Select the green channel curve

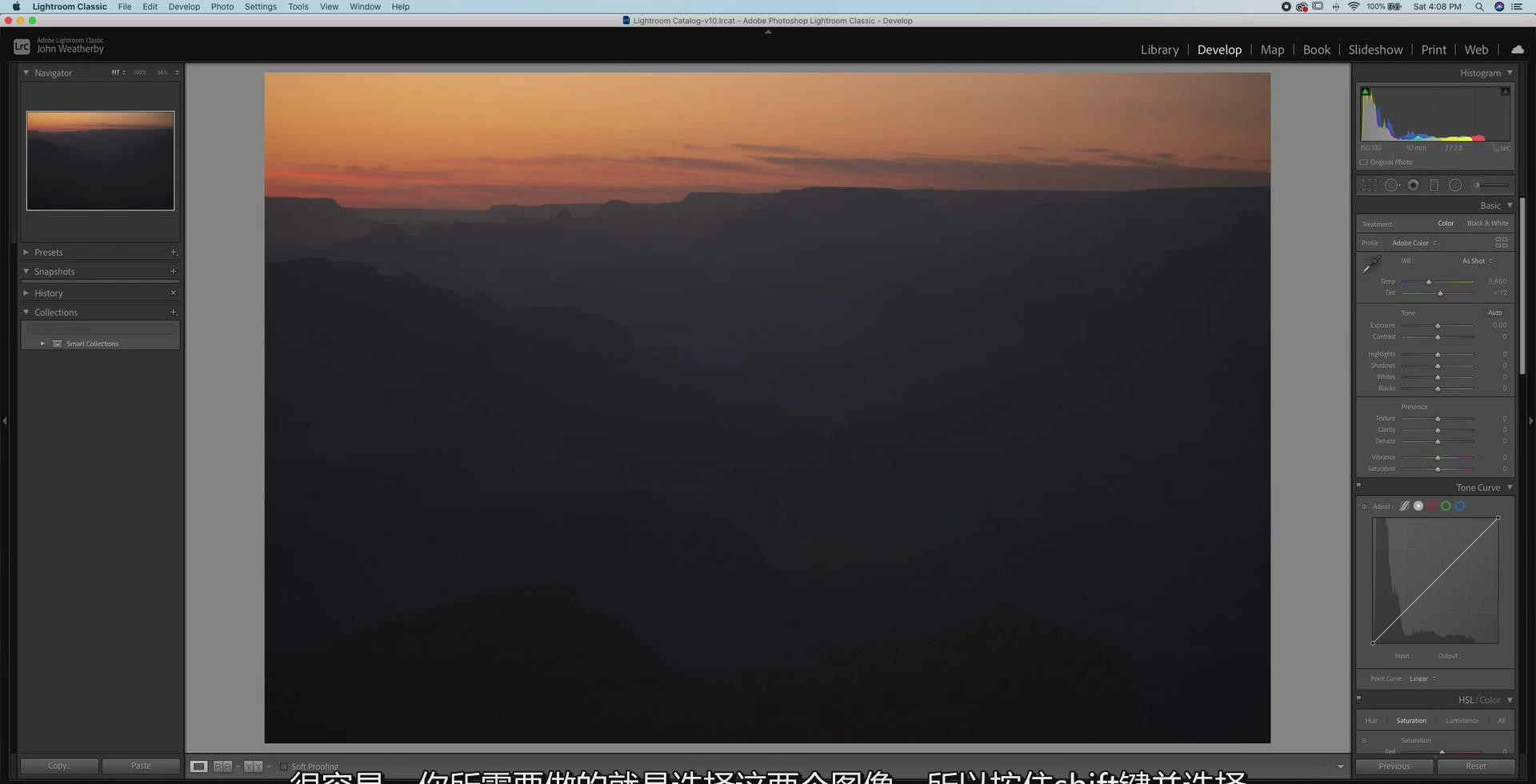pos(1446,506)
